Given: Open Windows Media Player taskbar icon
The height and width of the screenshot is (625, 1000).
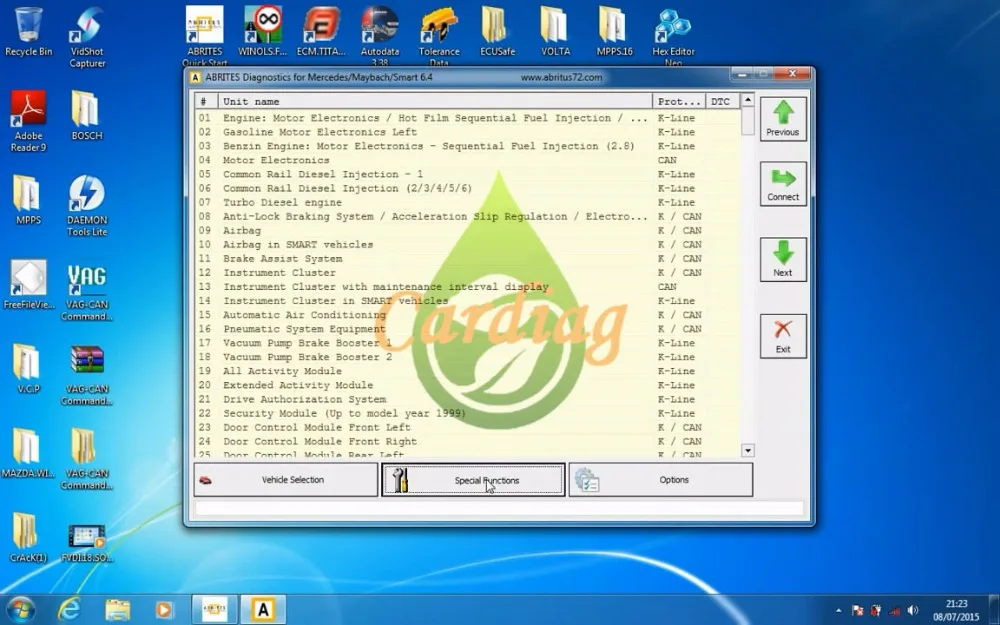Looking at the screenshot, I should (164, 610).
